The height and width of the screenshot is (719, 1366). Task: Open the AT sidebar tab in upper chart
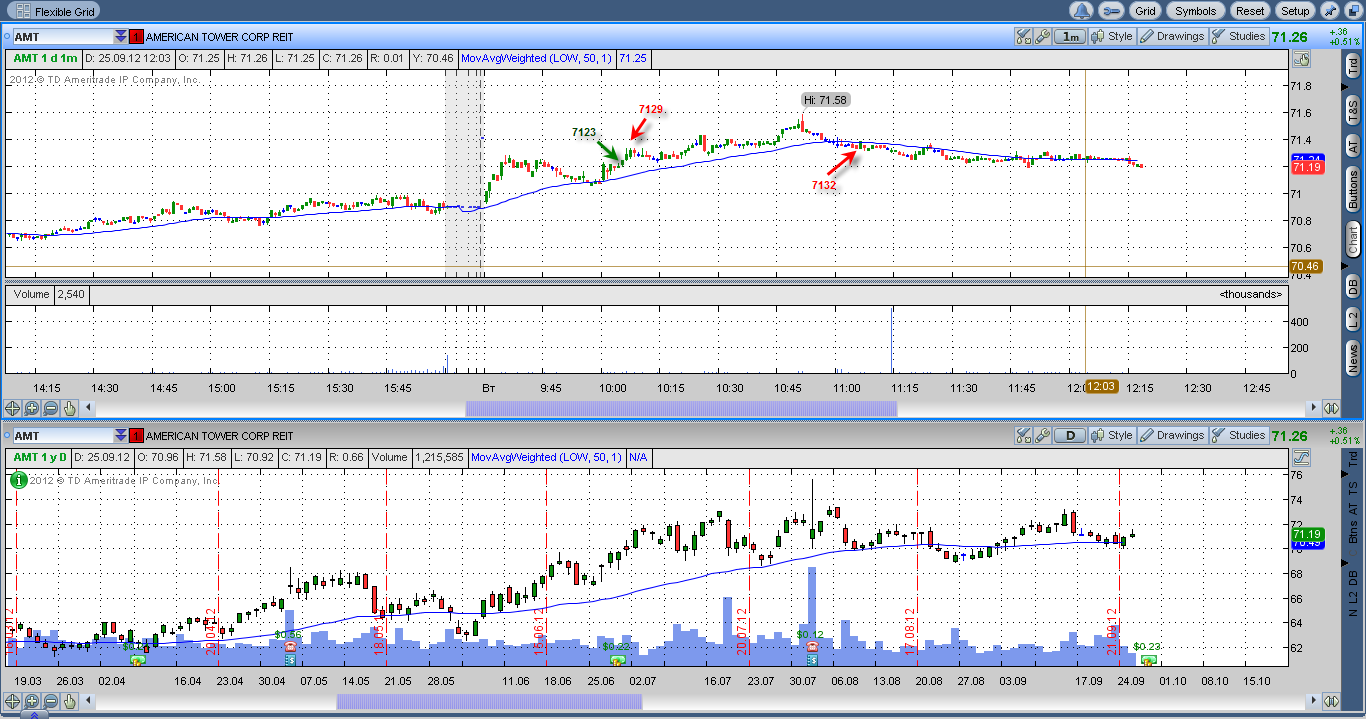(1353, 146)
